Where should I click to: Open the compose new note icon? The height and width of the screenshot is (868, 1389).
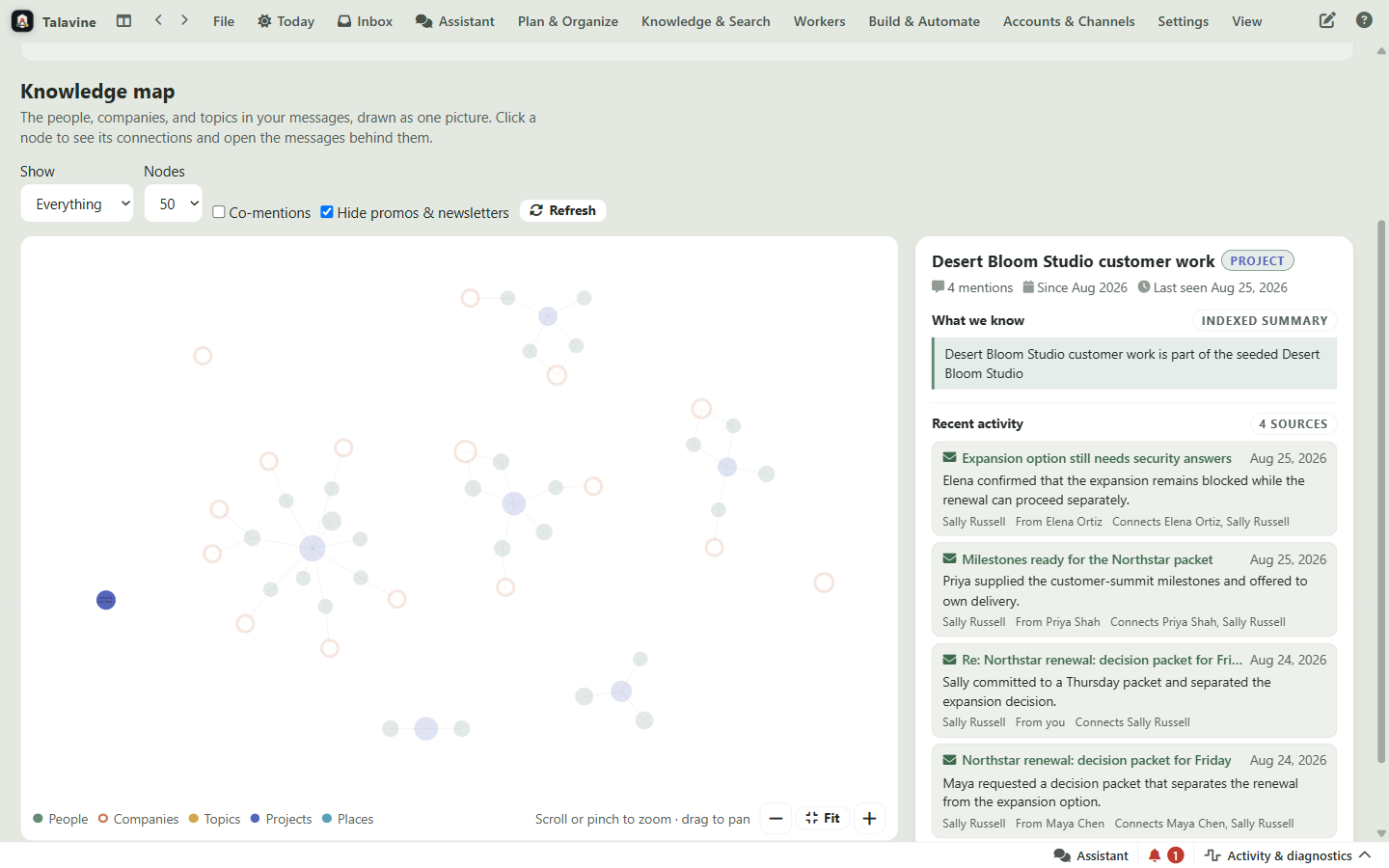(x=1327, y=20)
